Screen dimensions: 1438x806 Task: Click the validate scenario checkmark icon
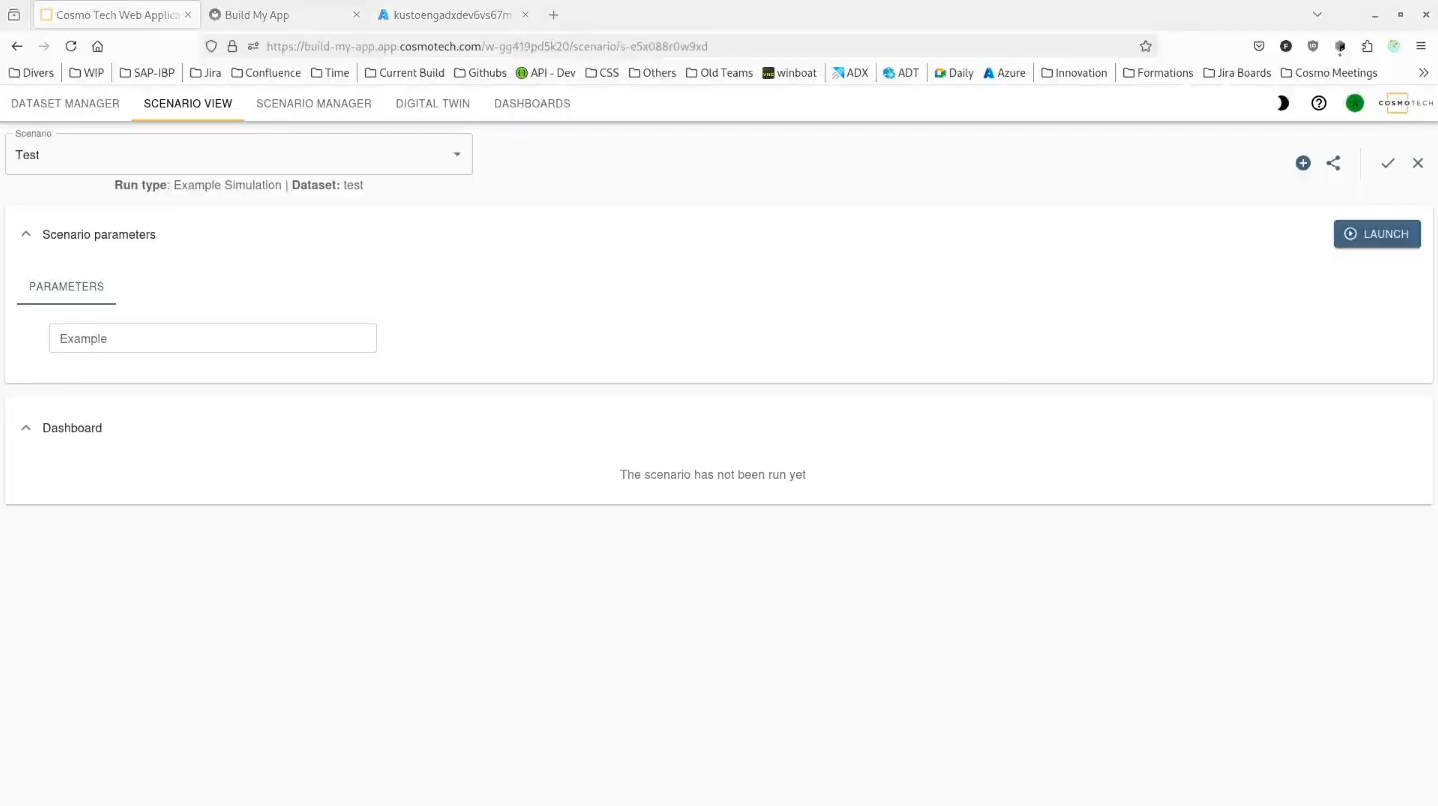point(1387,163)
